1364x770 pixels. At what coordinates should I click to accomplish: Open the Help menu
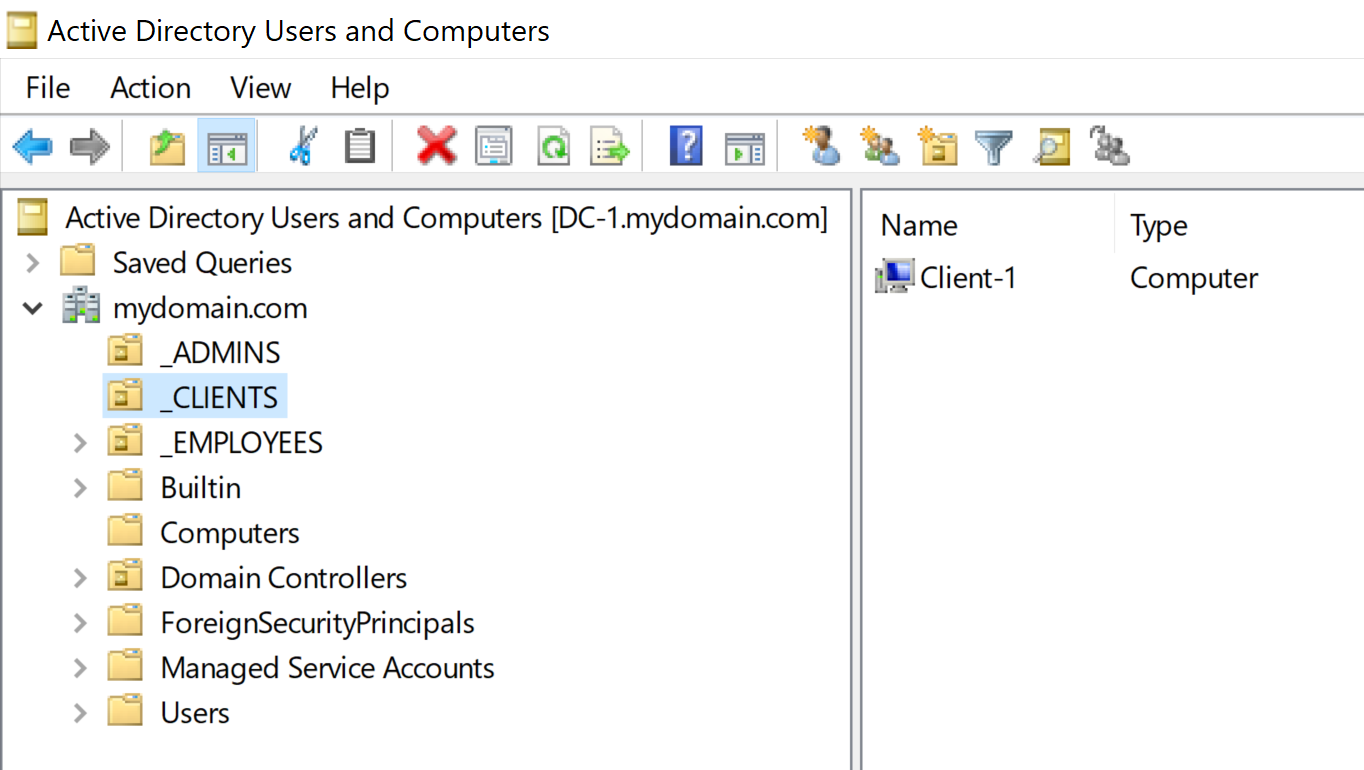coord(360,88)
